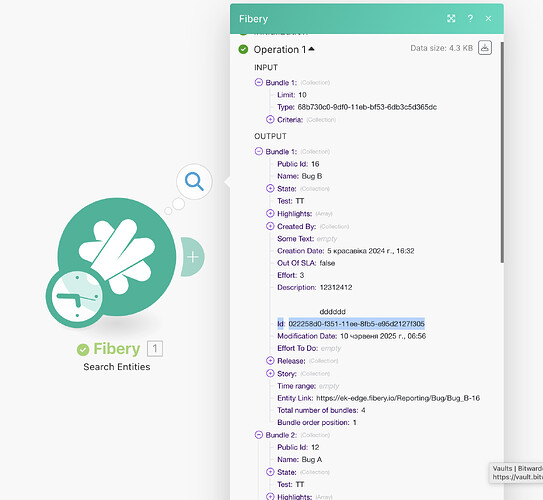Collapse the INPUT Bundle 1 collection

tap(259, 82)
